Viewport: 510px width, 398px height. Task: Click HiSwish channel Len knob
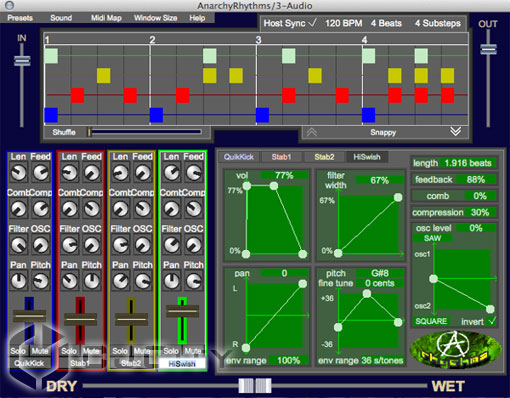(171, 173)
